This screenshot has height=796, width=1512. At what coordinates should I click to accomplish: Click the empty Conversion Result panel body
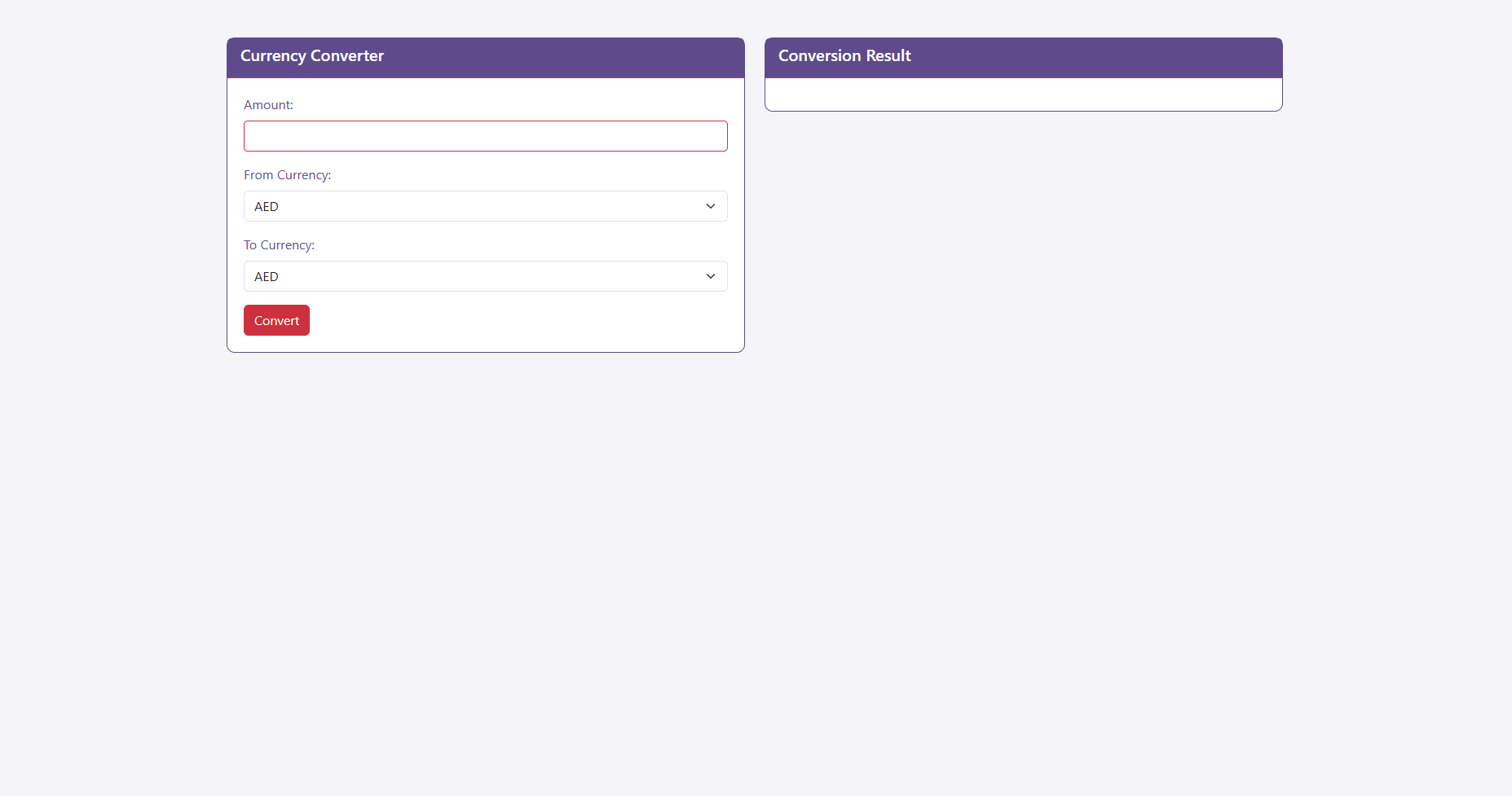(1023, 95)
